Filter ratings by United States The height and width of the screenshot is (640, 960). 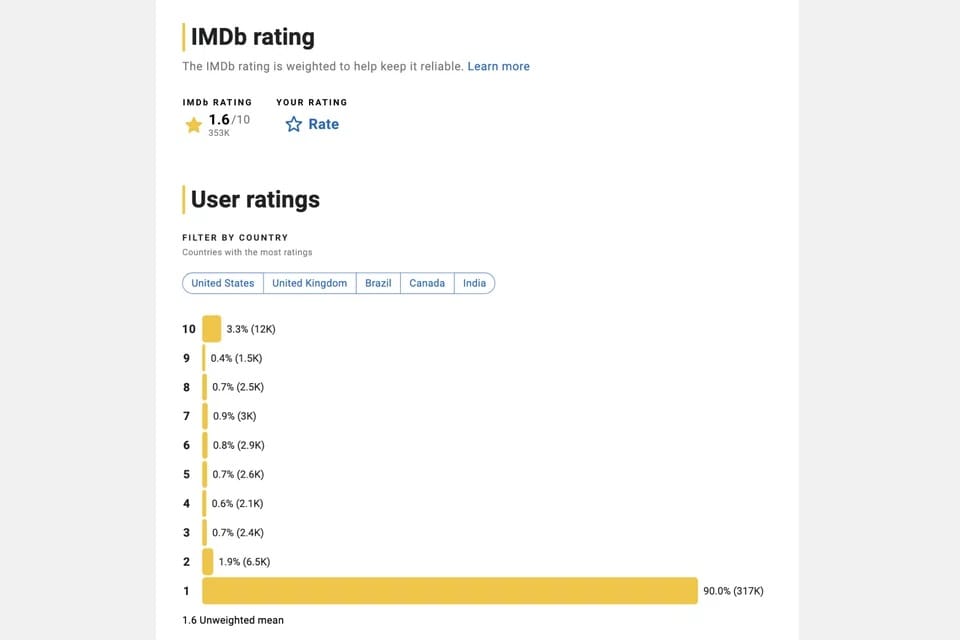[223, 283]
